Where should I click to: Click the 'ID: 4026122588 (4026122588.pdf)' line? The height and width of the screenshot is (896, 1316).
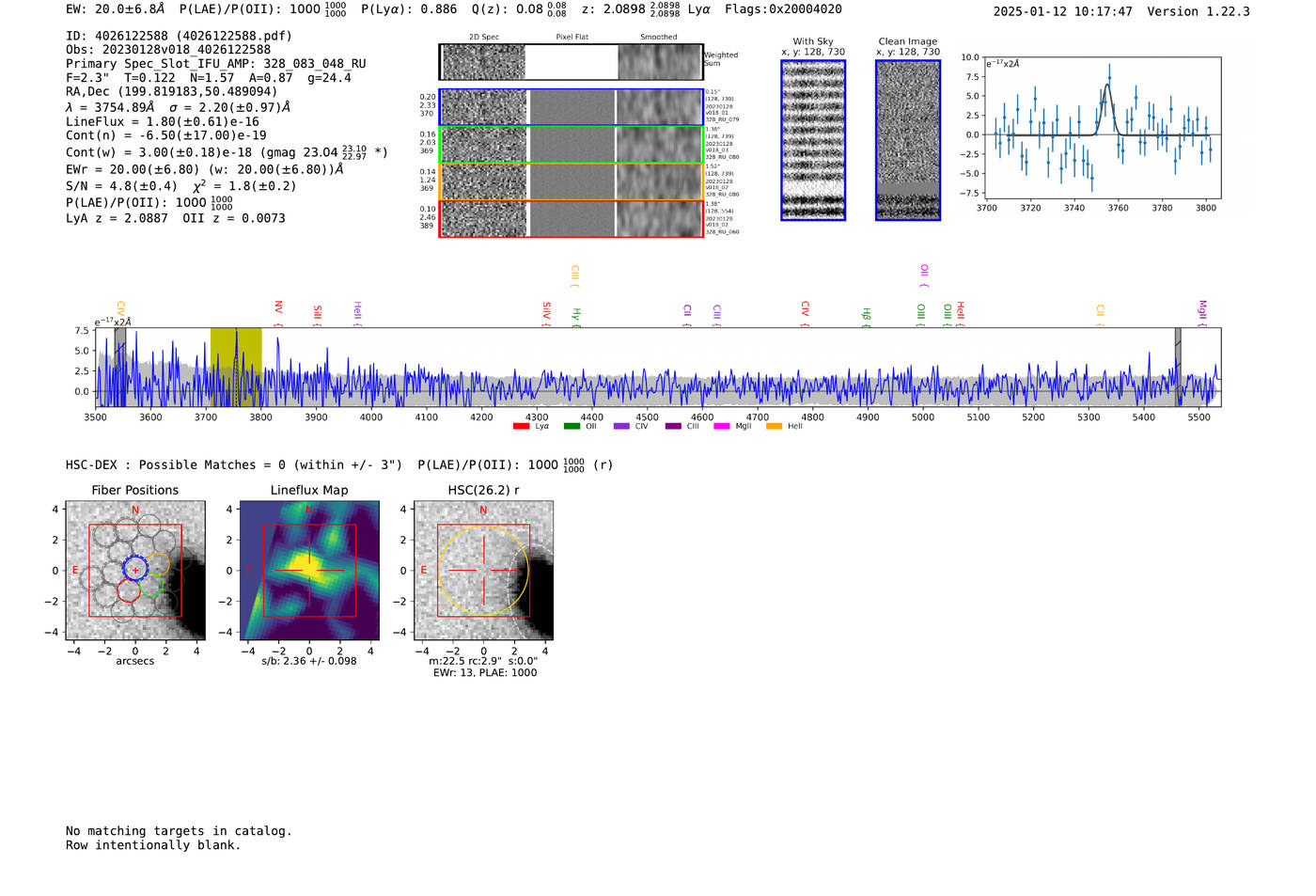point(179,36)
